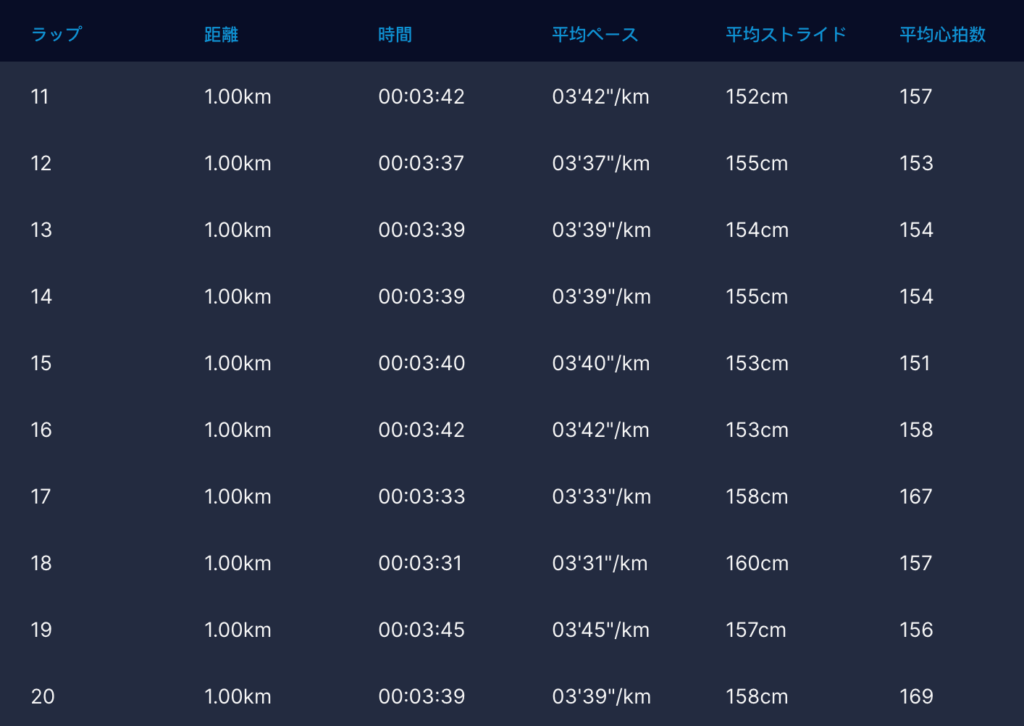1024x726 pixels.
Task: Click lap 19 time 00:03:45
Action: coord(421,630)
